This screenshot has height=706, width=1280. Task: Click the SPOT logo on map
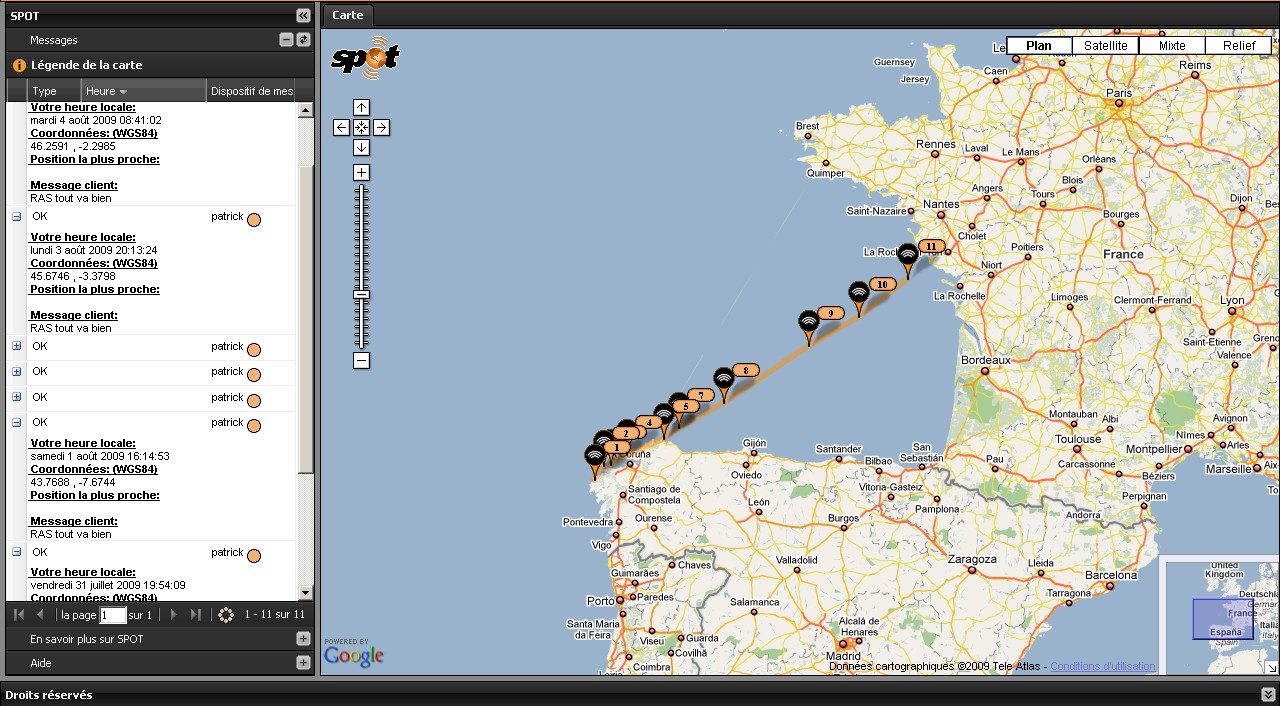(x=365, y=59)
